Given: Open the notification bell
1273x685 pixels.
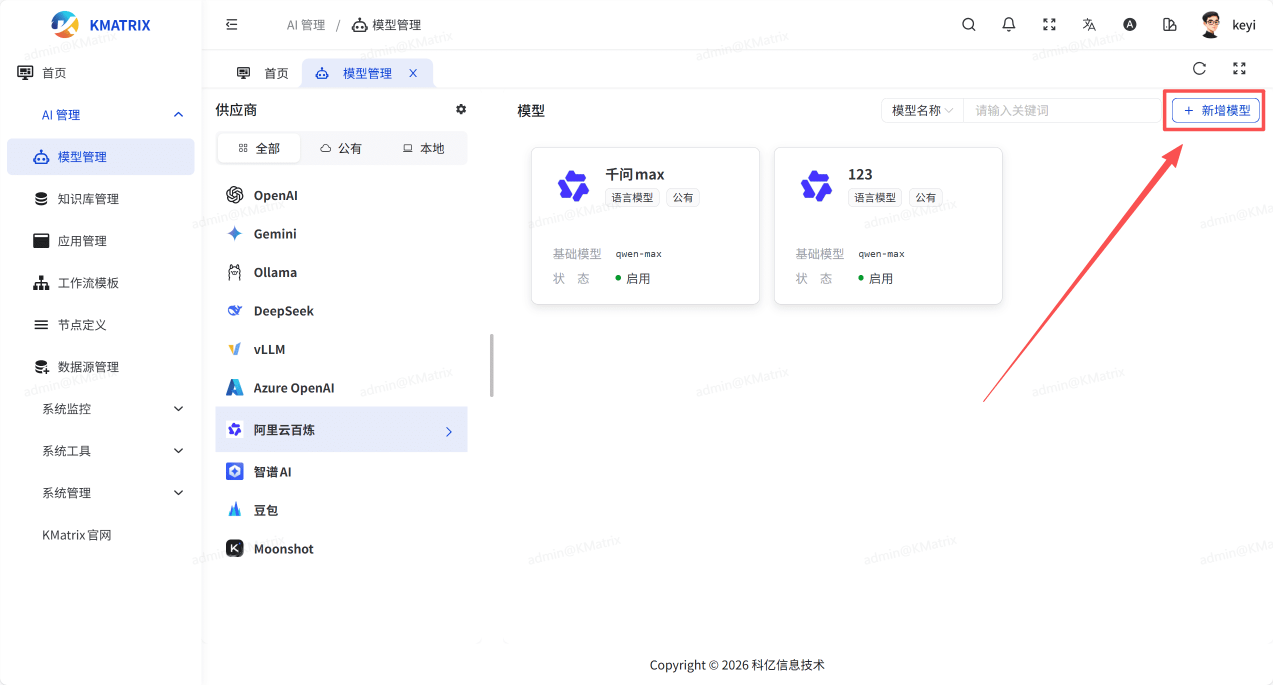Looking at the screenshot, I should (1009, 25).
